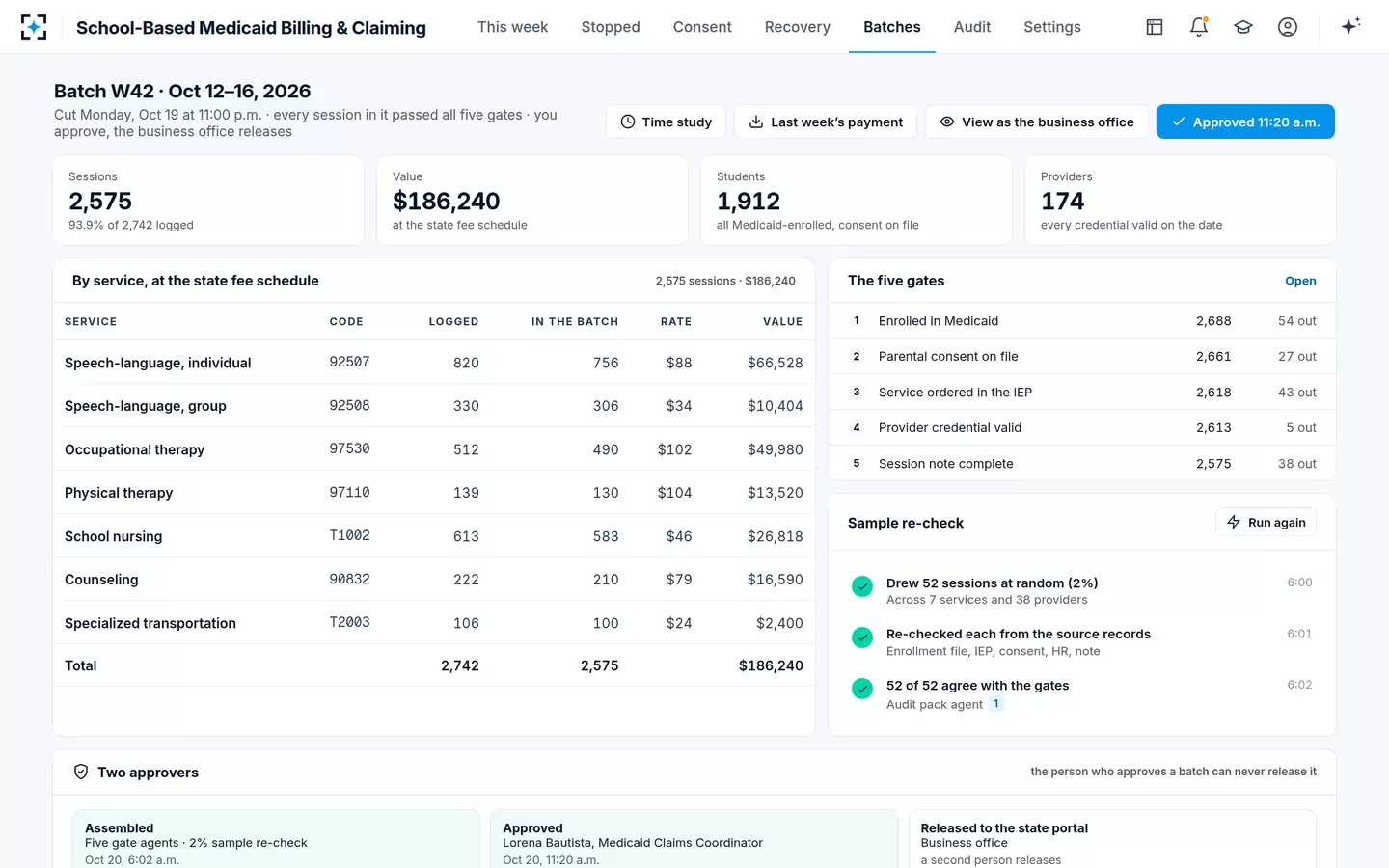
Task: Click the shield icon by Two approvers
Action: [81, 772]
